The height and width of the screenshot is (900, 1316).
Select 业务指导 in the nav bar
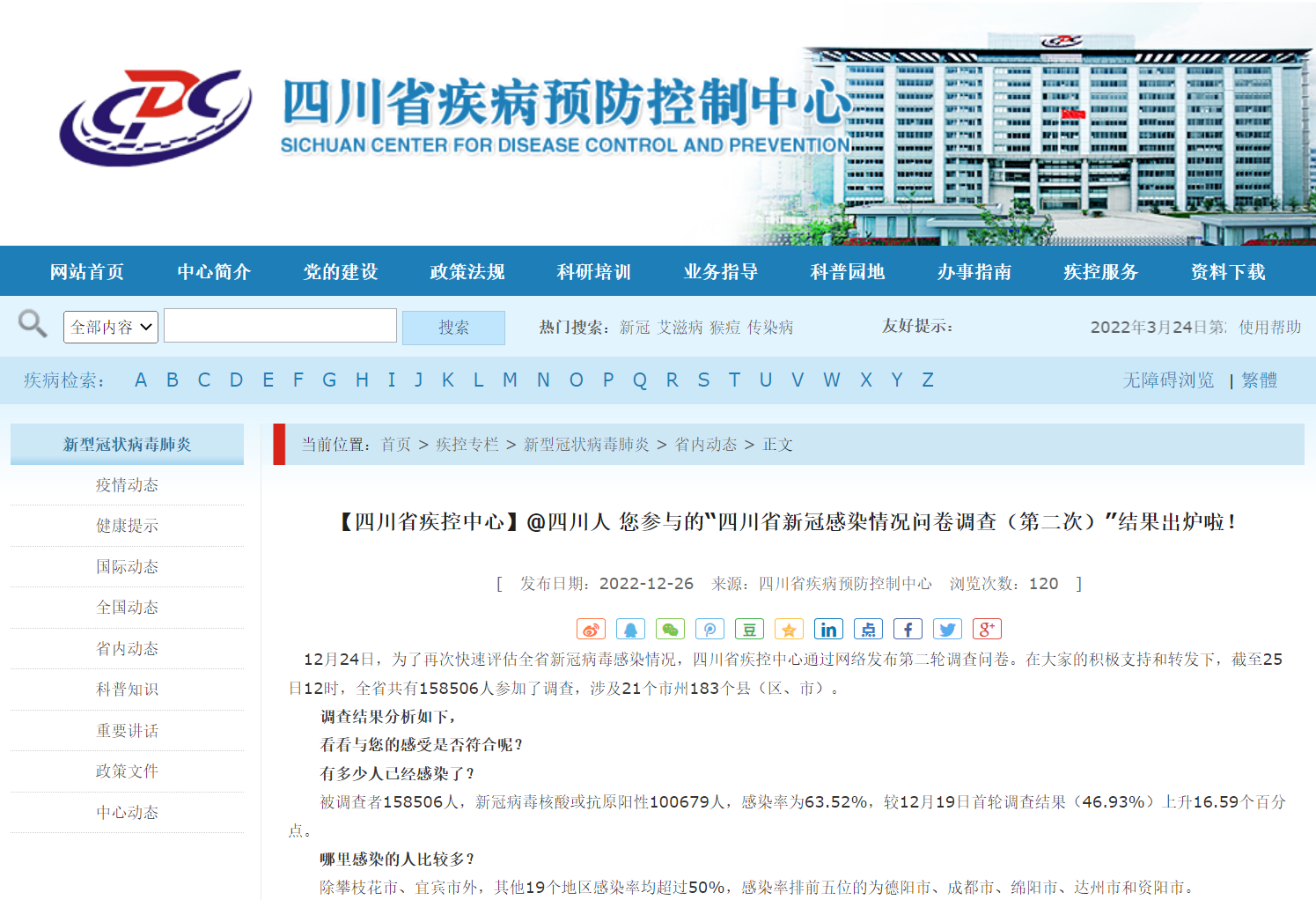point(721,271)
